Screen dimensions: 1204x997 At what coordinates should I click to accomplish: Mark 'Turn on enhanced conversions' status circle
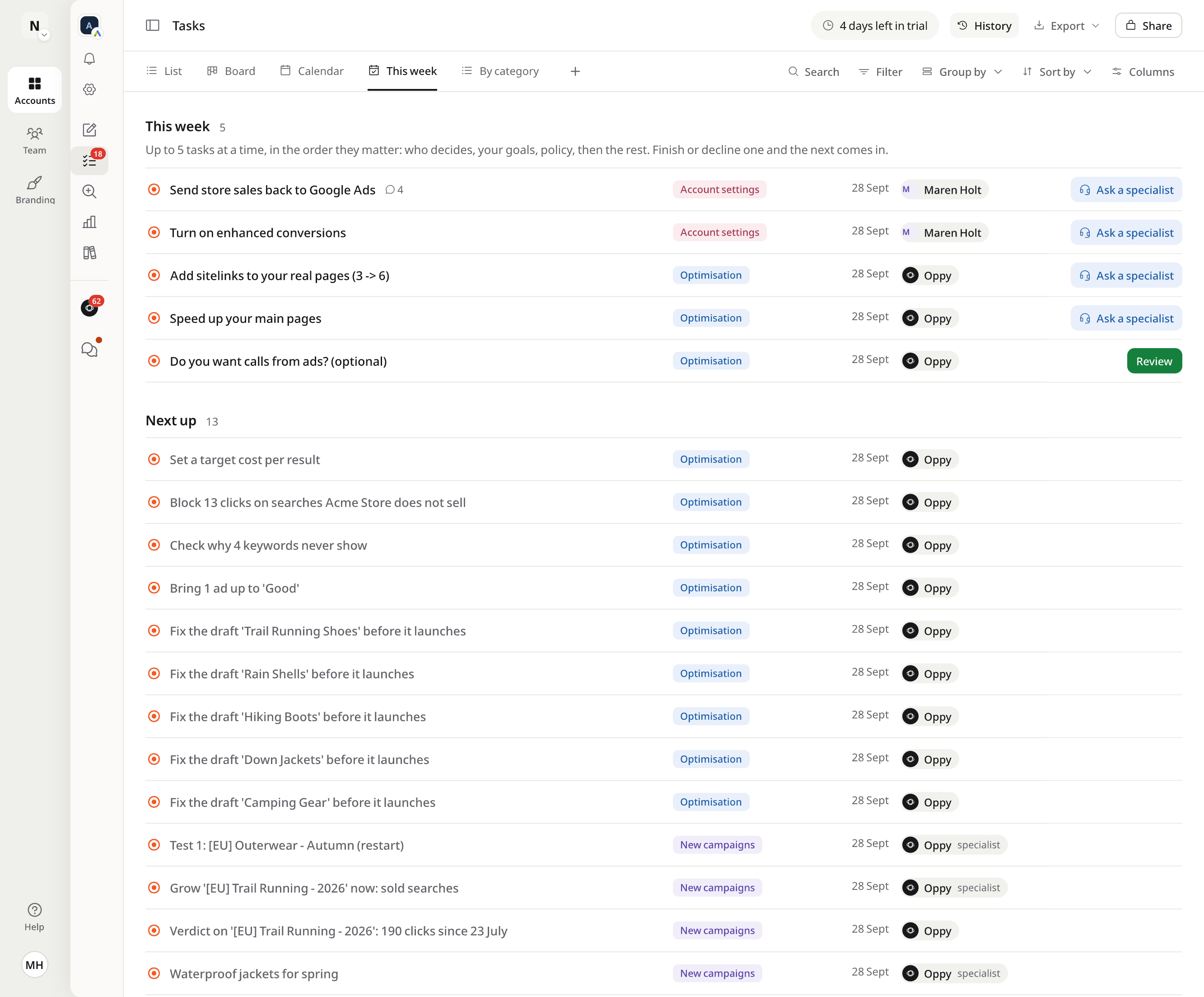pyautogui.click(x=154, y=232)
